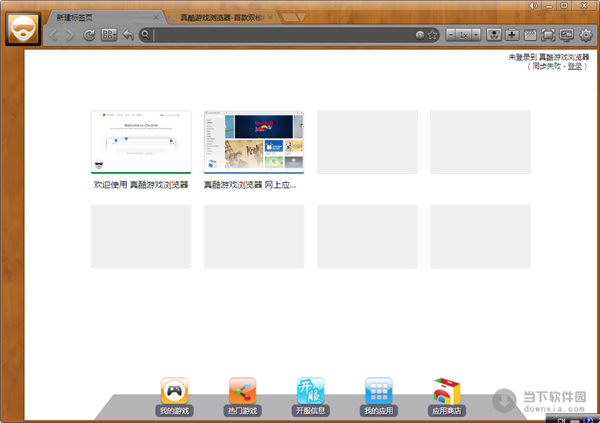This screenshot has height=423, width=600.
Task: Increase game speed with plus button
Action: (476, 35)
